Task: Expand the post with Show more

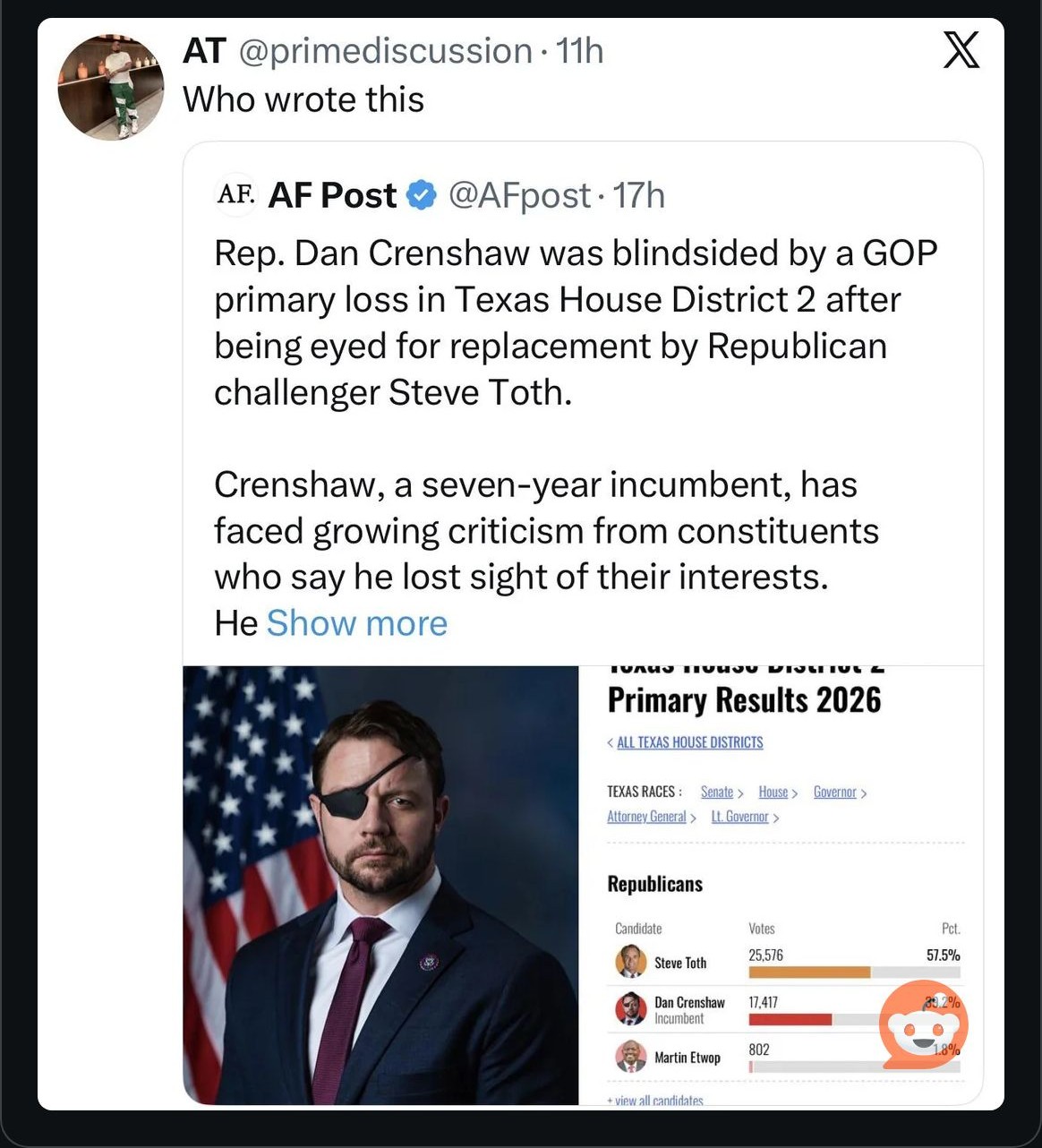Action: click(x=356, y=623)
